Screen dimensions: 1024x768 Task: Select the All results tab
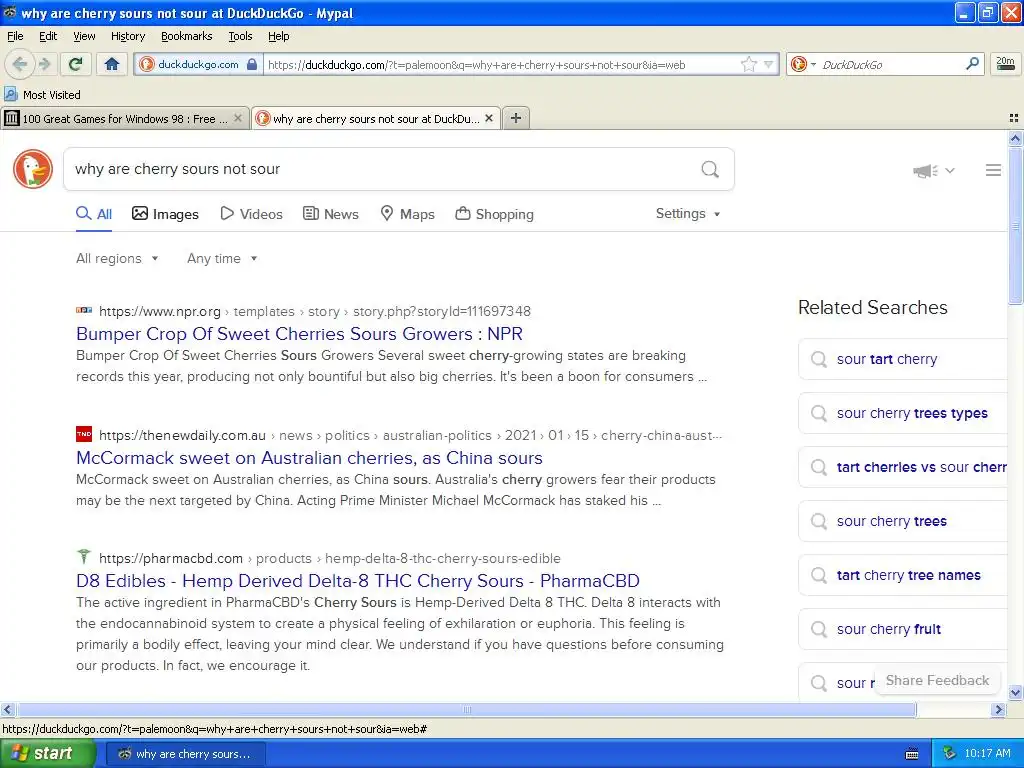coord(94,214)
